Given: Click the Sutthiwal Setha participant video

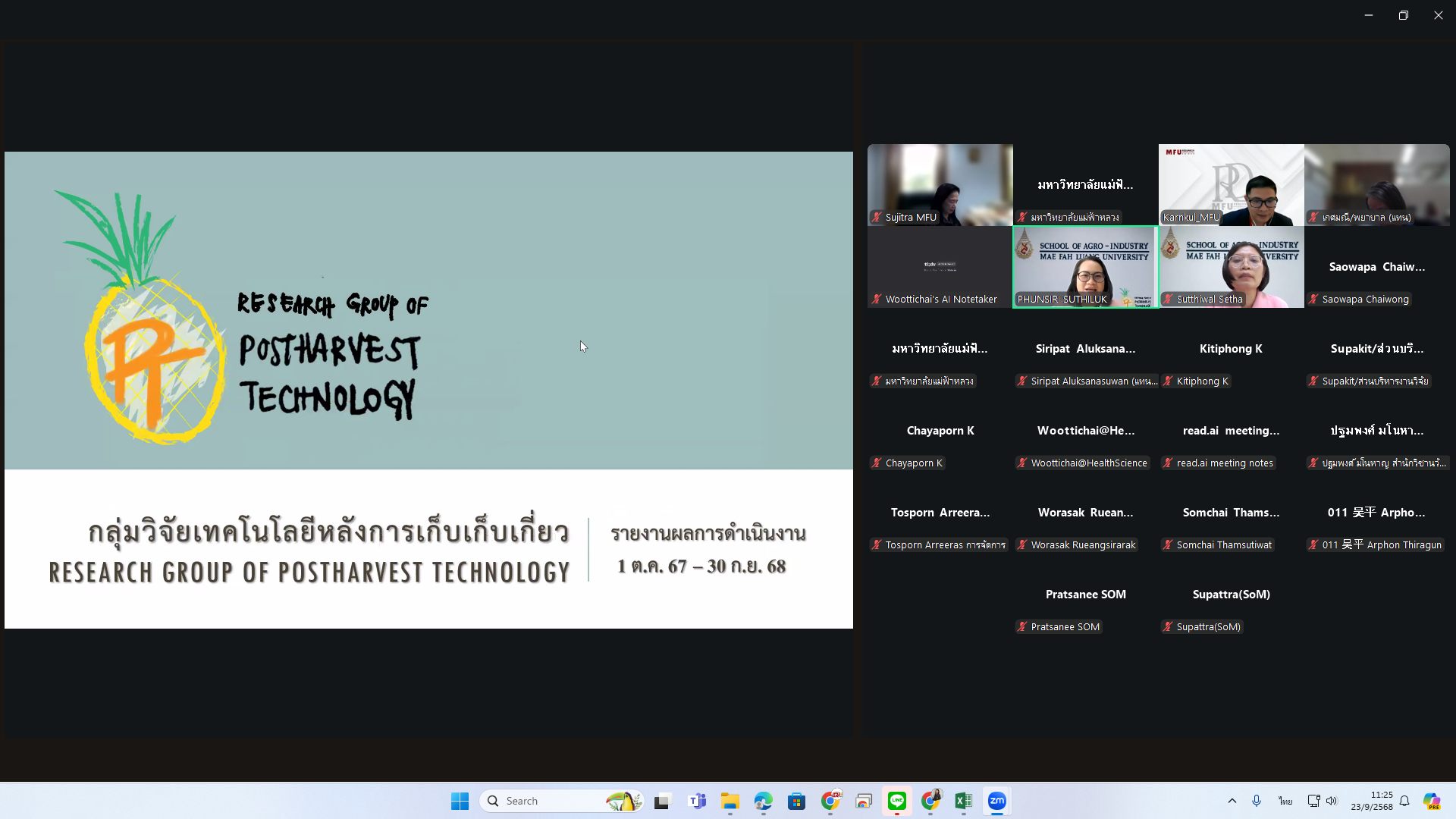Looking at the screenshot, I should pyautogui.click(x=1231, y=266).
